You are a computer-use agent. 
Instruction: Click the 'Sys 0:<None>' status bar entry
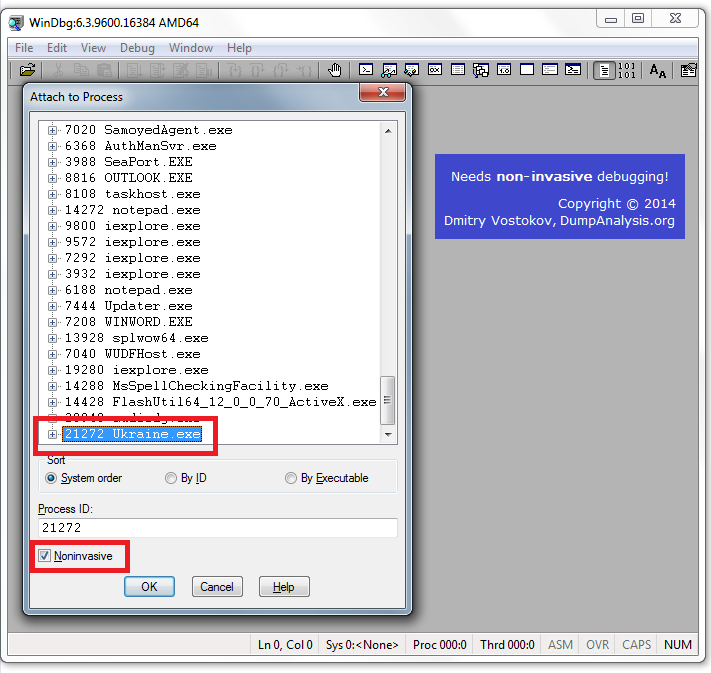(362, 644)
